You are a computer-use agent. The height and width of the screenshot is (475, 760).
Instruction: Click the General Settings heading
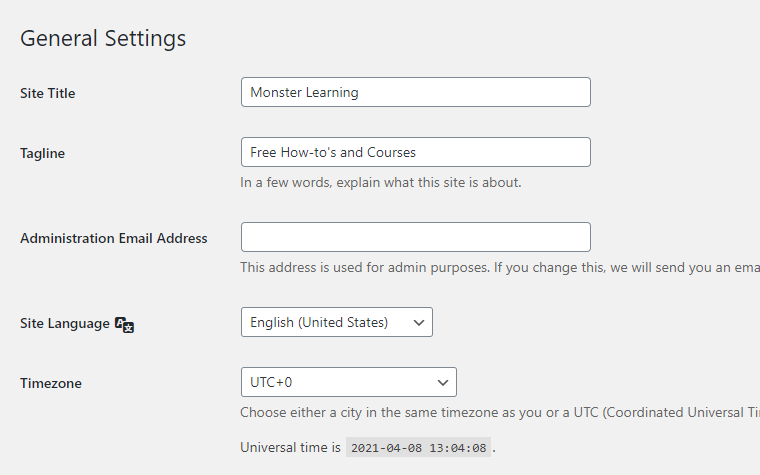(103, 39)
